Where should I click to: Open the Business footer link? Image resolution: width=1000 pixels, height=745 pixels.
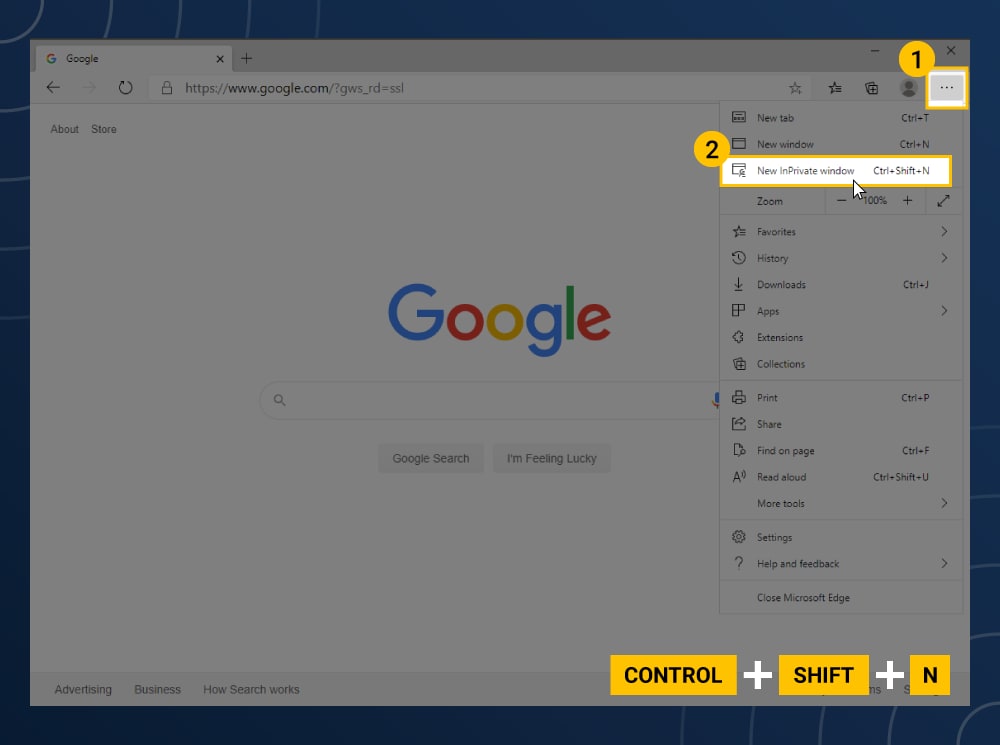tap(158, 690)
